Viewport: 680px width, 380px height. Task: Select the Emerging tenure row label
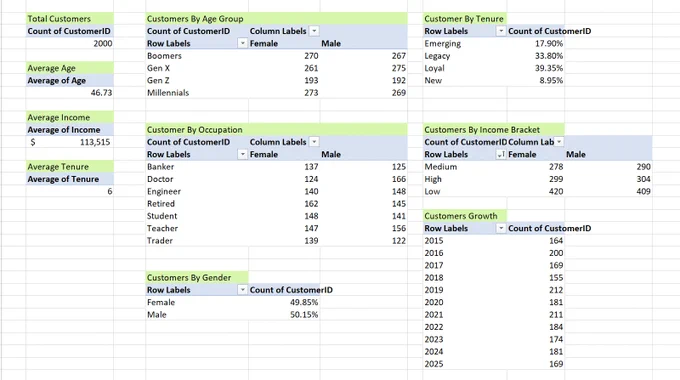click(x=464, y=43)
